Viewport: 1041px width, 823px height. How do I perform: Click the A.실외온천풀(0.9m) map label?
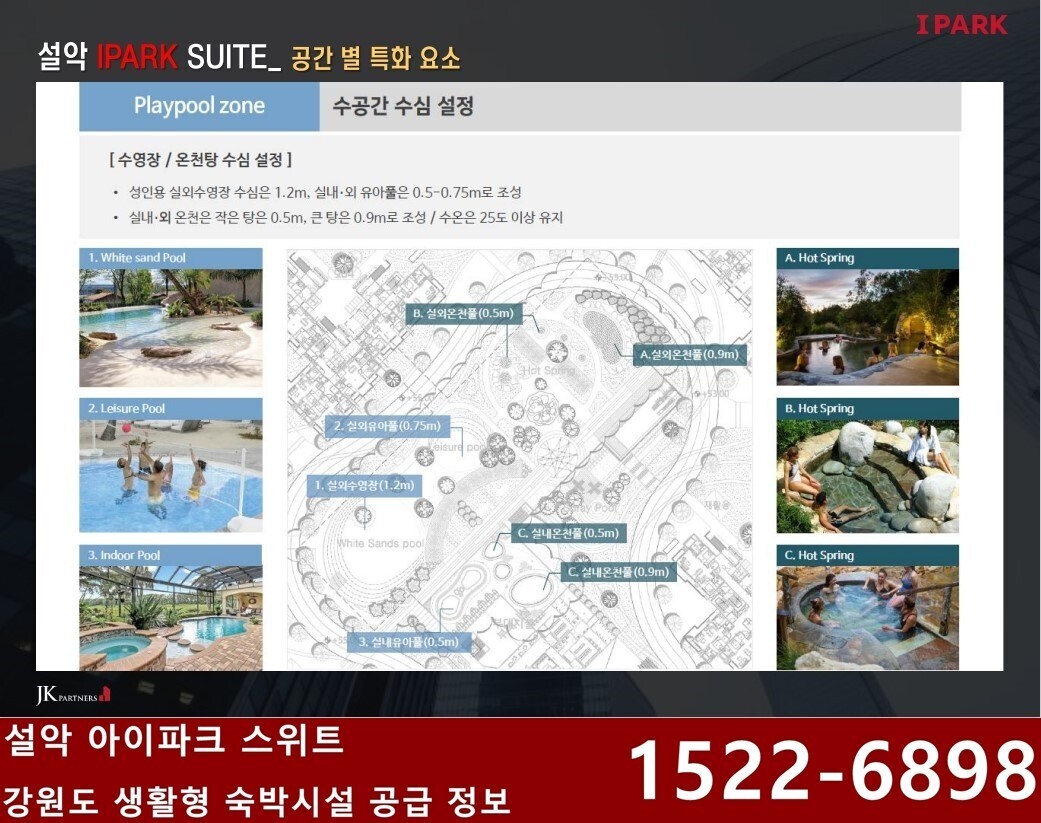coord(689,354)
